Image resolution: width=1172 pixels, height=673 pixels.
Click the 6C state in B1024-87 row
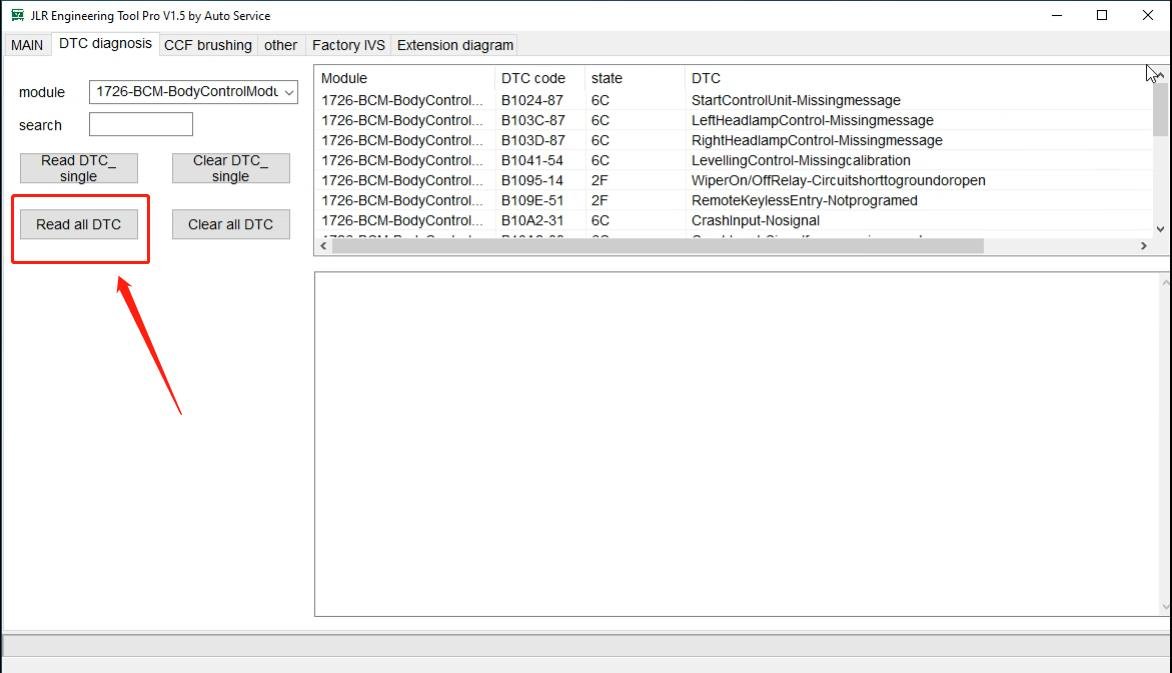pyautogui.click(x=600, y=100)
